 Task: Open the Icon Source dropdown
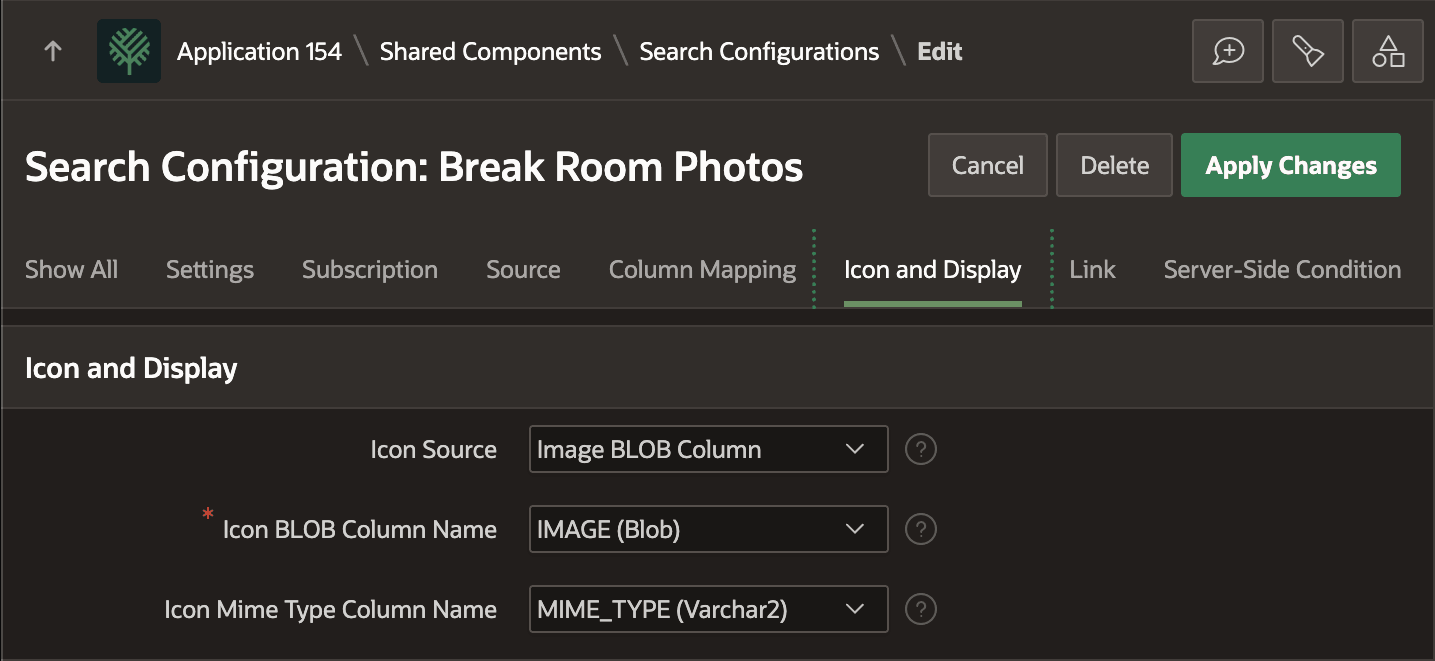point(708,449)
